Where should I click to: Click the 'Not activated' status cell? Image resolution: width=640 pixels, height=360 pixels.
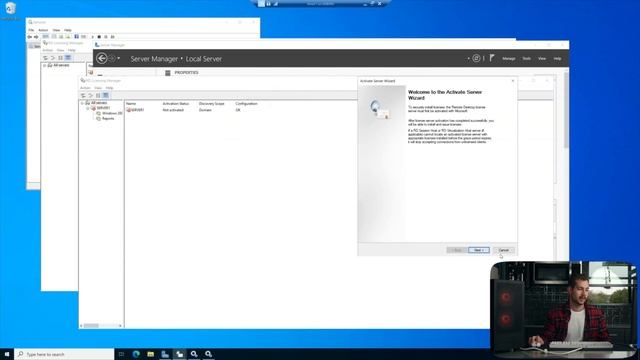[x=173, y=110]
